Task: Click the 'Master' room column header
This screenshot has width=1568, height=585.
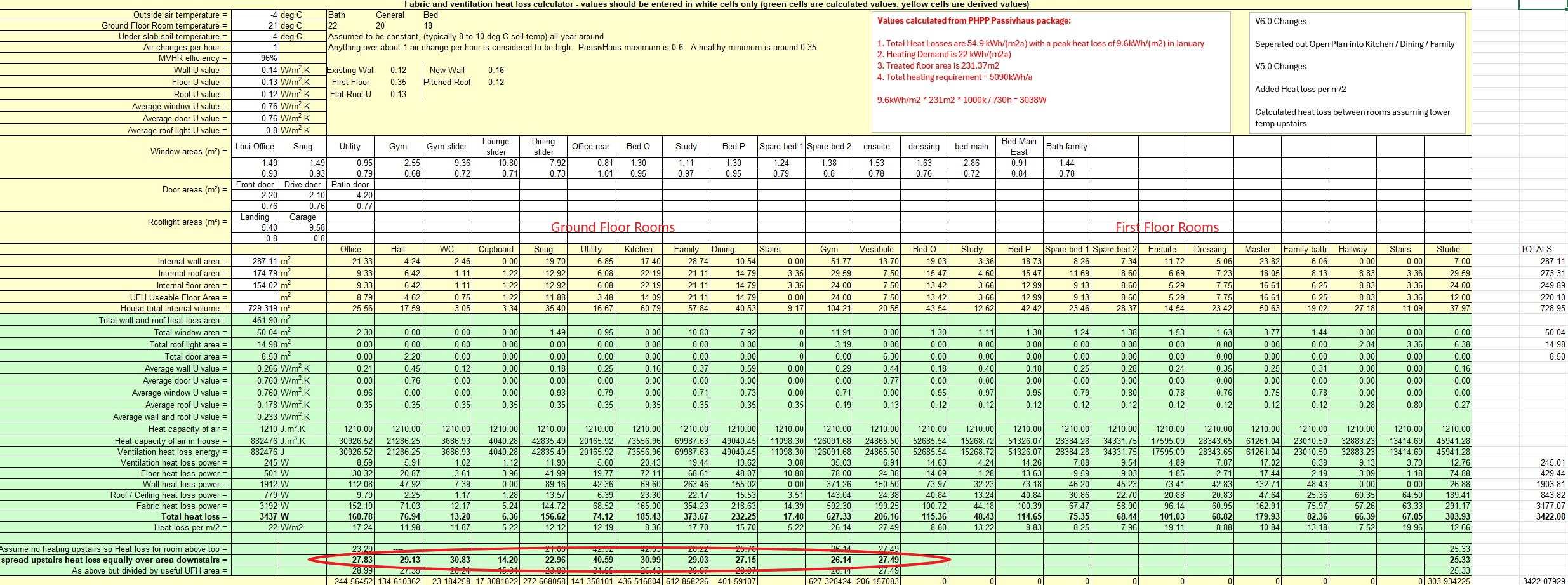Action: click(1258, 249)
